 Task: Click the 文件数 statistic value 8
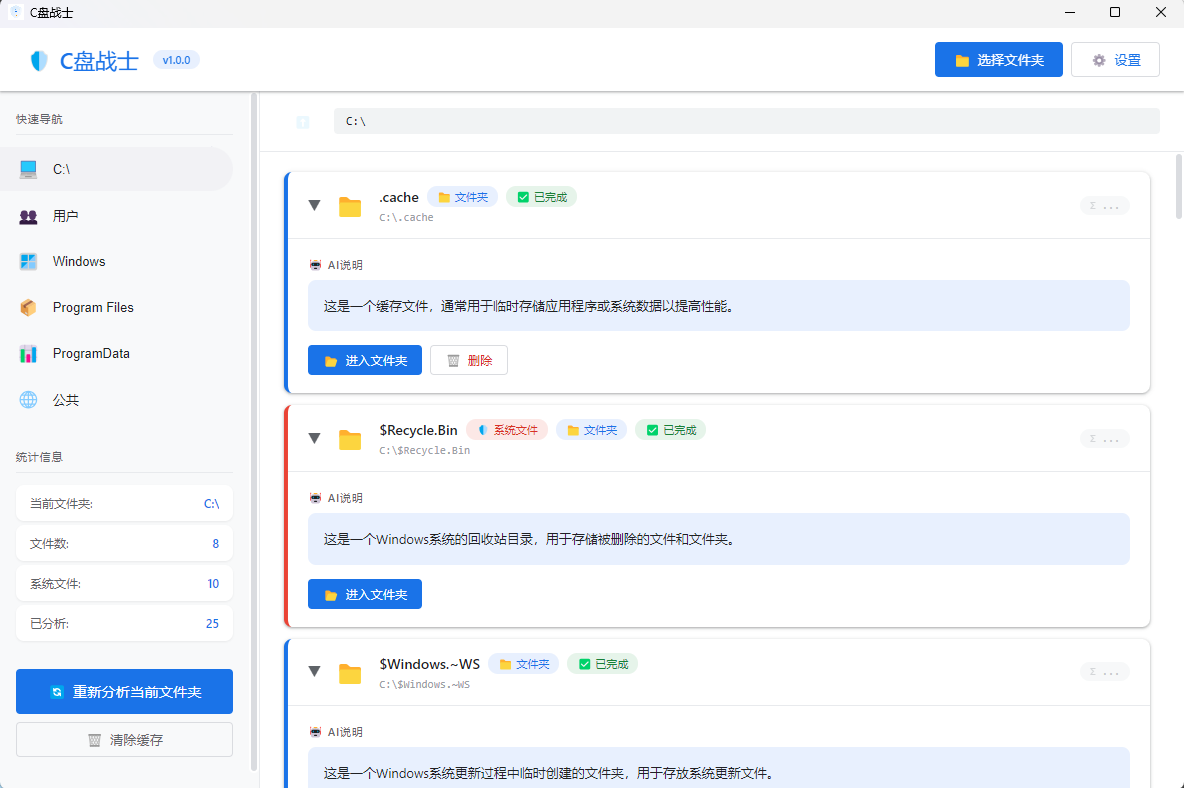[x=215, y=544]
